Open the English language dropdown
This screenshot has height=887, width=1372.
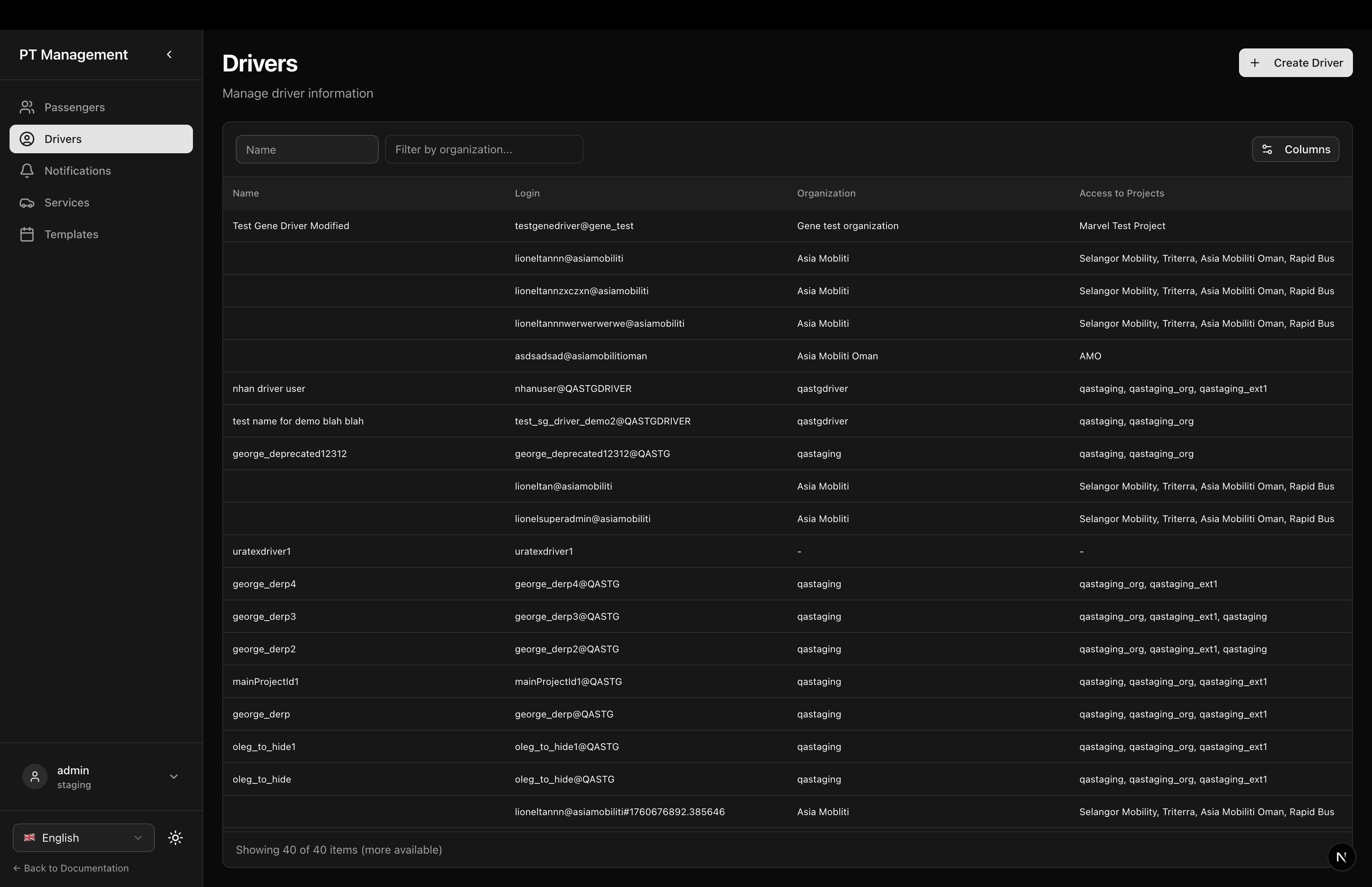83,837
